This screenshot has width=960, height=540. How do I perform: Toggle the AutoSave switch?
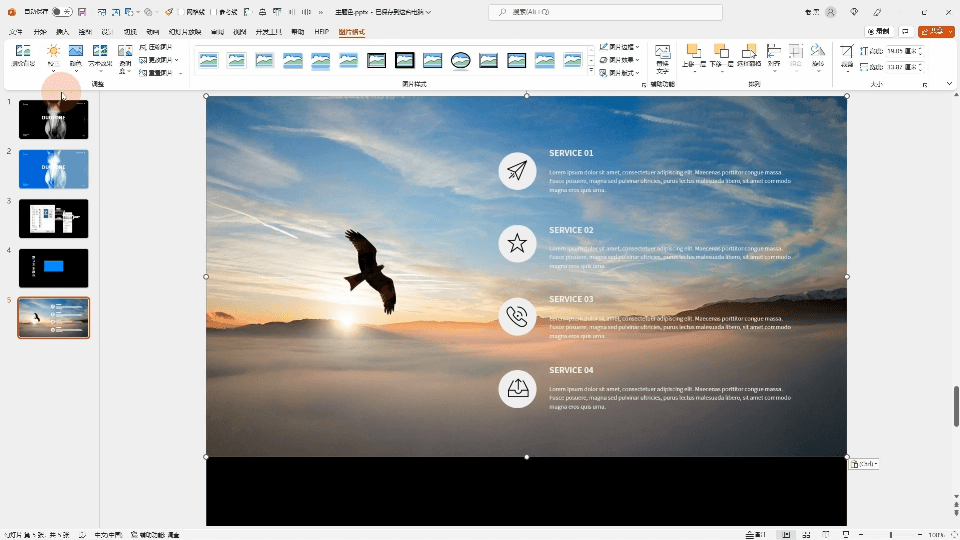(x=61, y=12)
